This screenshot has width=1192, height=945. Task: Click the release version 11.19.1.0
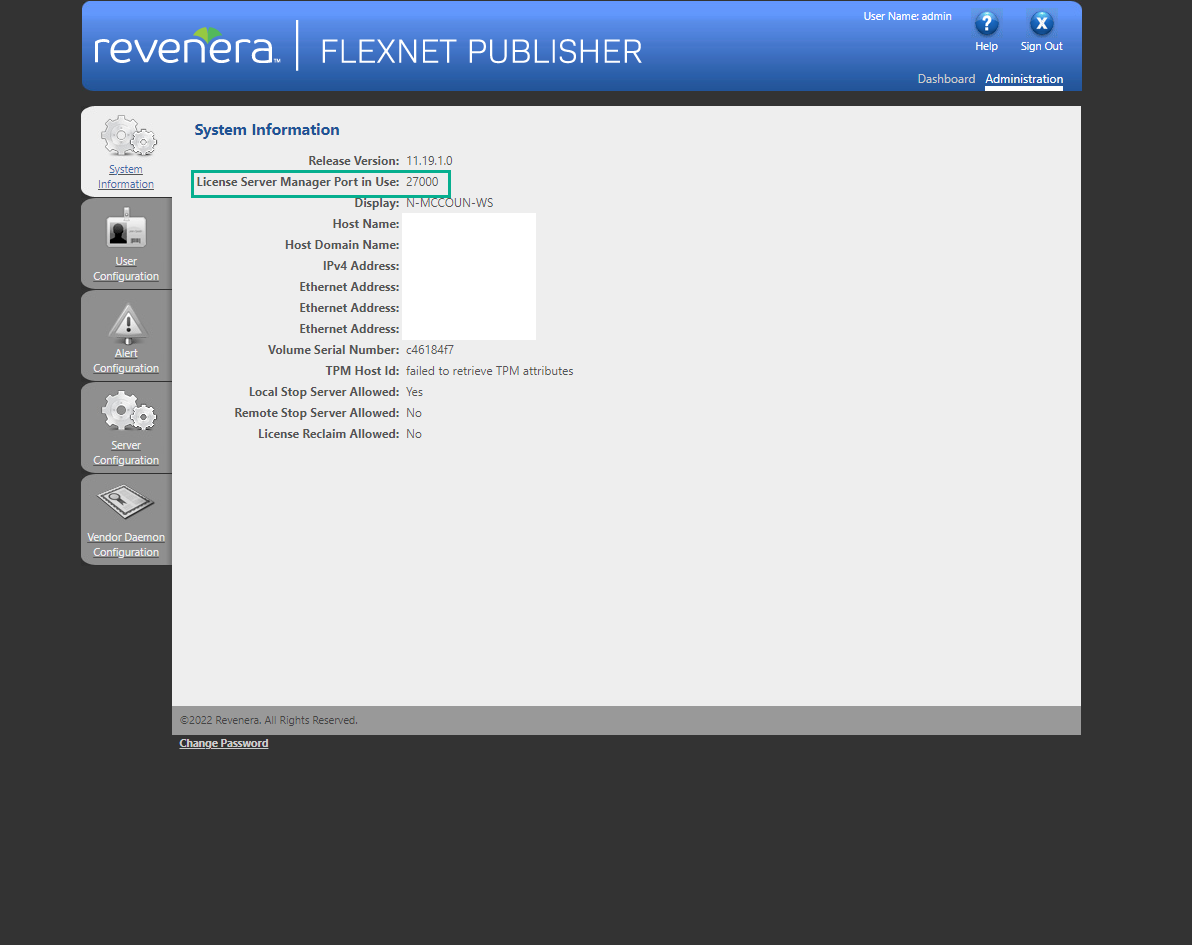(x=429, y=161)
